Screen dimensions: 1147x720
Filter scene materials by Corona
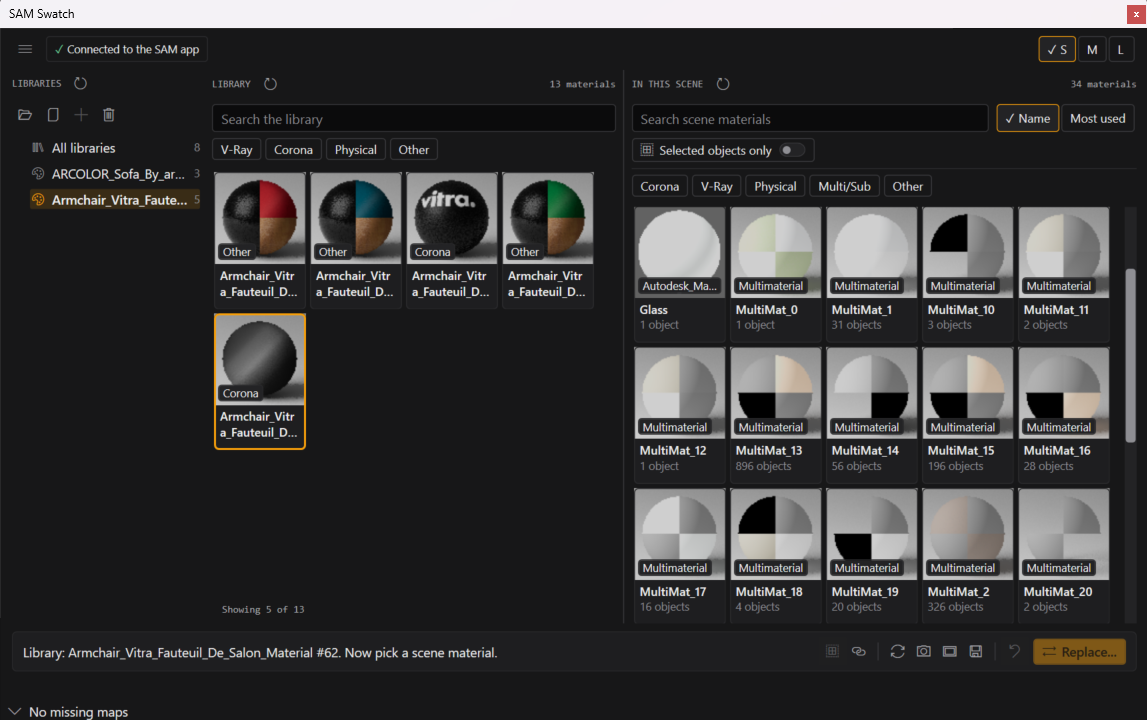coord(660,187)
